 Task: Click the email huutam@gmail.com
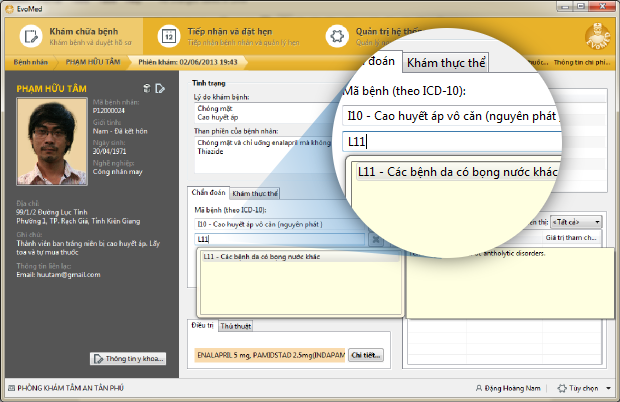pos(58,275)
